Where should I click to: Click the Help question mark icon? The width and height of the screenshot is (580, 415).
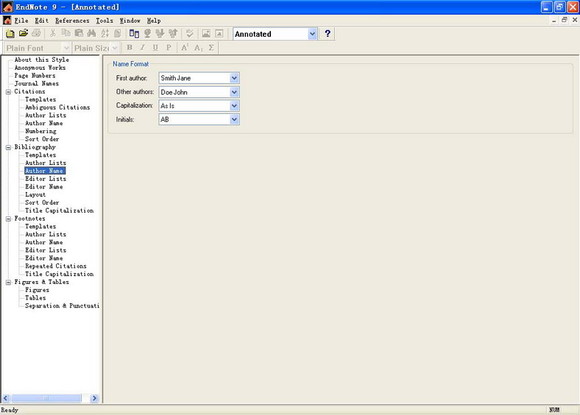(x=327, y=34)
